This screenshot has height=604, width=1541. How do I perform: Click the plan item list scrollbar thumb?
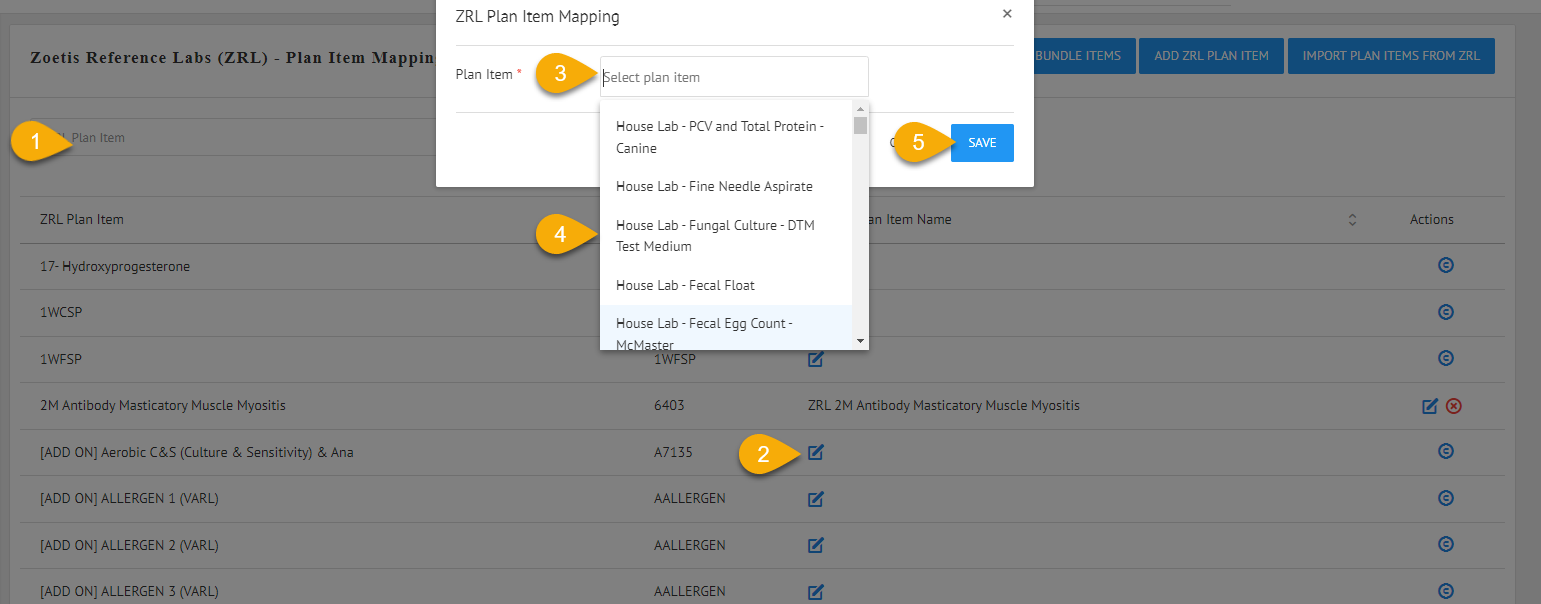[860, 125]
